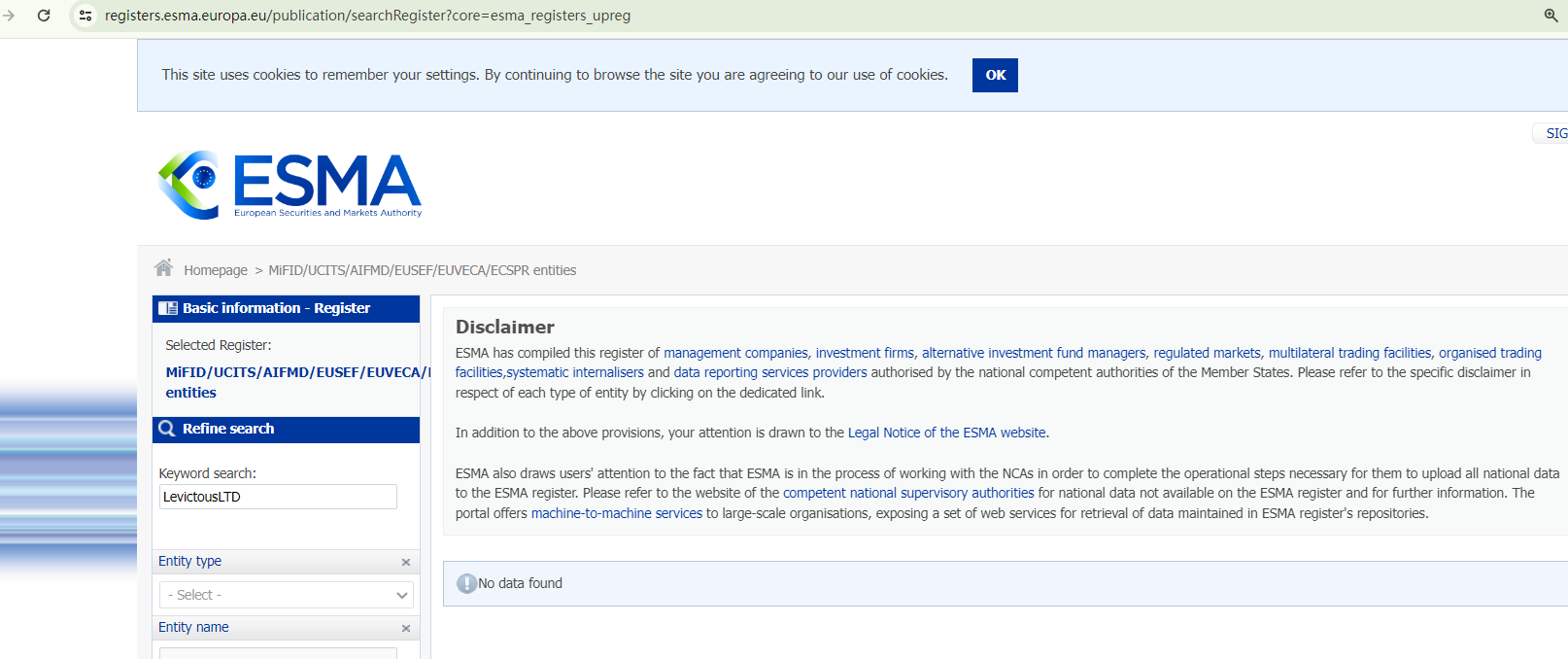Open alternative investment fund managers link
The image size is (1568, 659).
click(x=1034, y=353)
